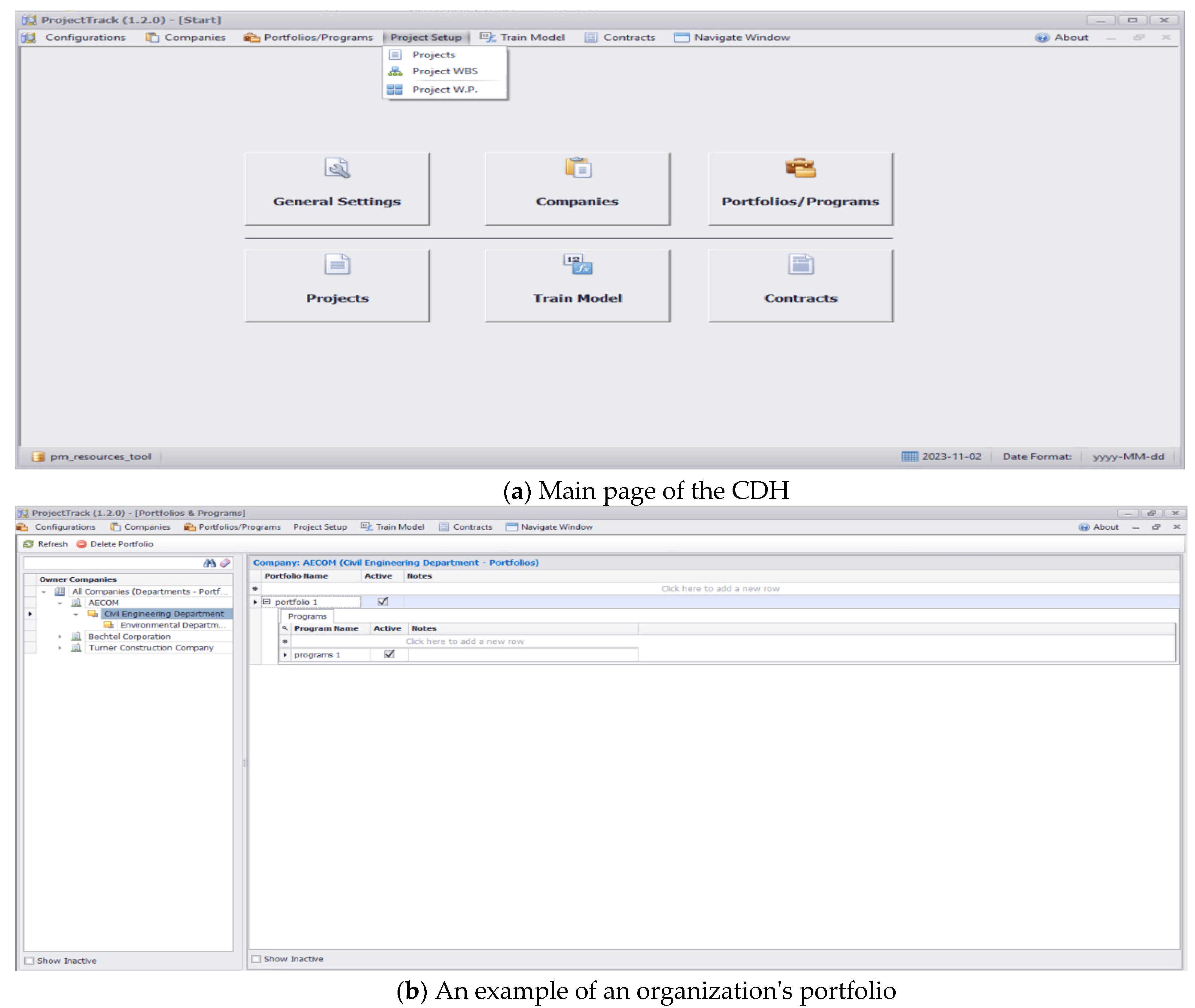Screen dimensions: 1195x1008
Task: Expand Turner Construction Company node
Action: click(60, 648)
